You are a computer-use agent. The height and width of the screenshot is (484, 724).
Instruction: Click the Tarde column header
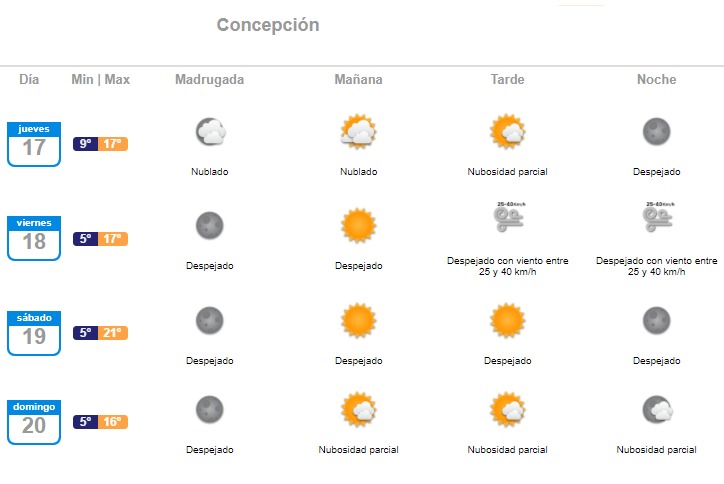(507, 80)
